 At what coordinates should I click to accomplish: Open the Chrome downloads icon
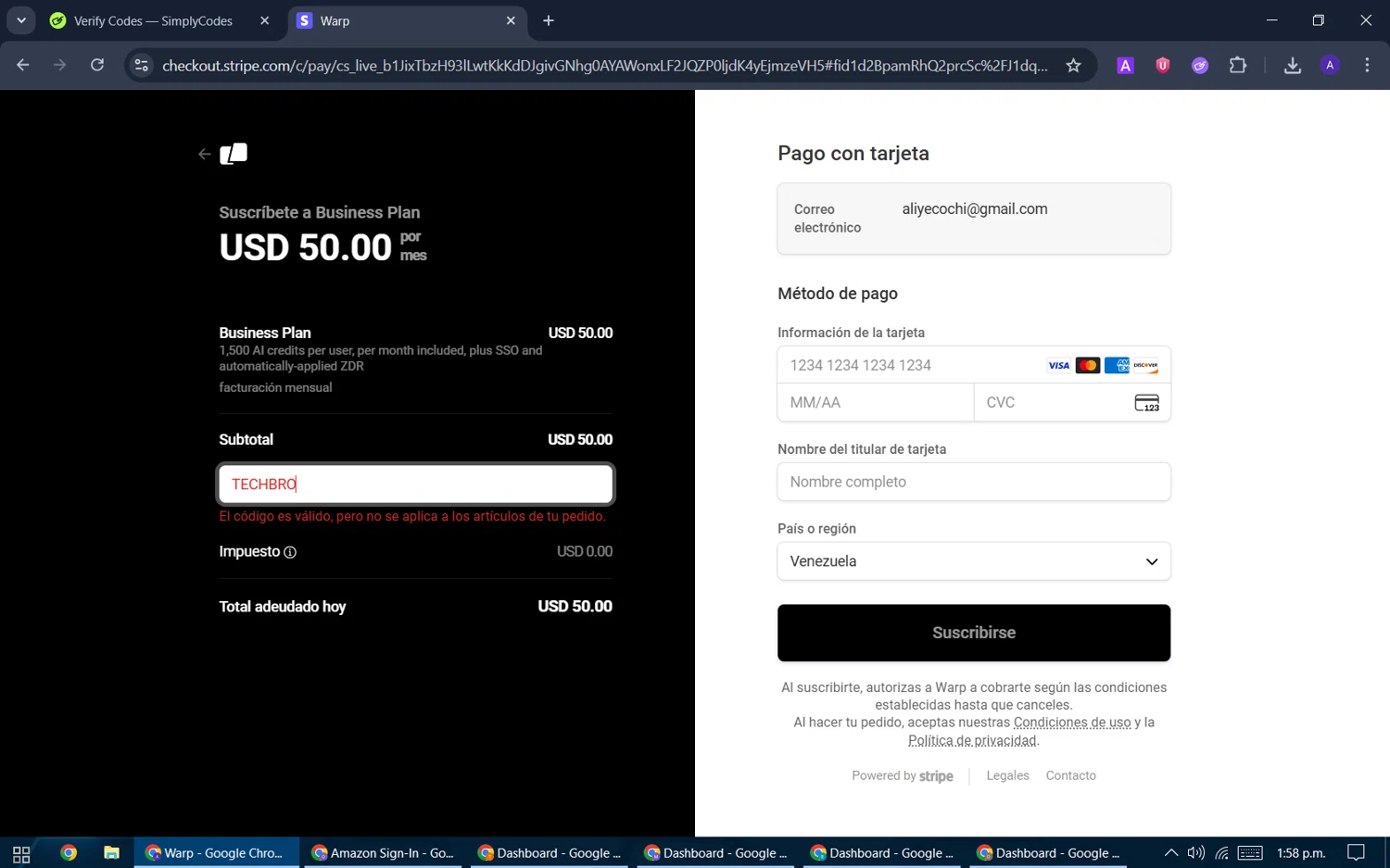click(1293, 65)
